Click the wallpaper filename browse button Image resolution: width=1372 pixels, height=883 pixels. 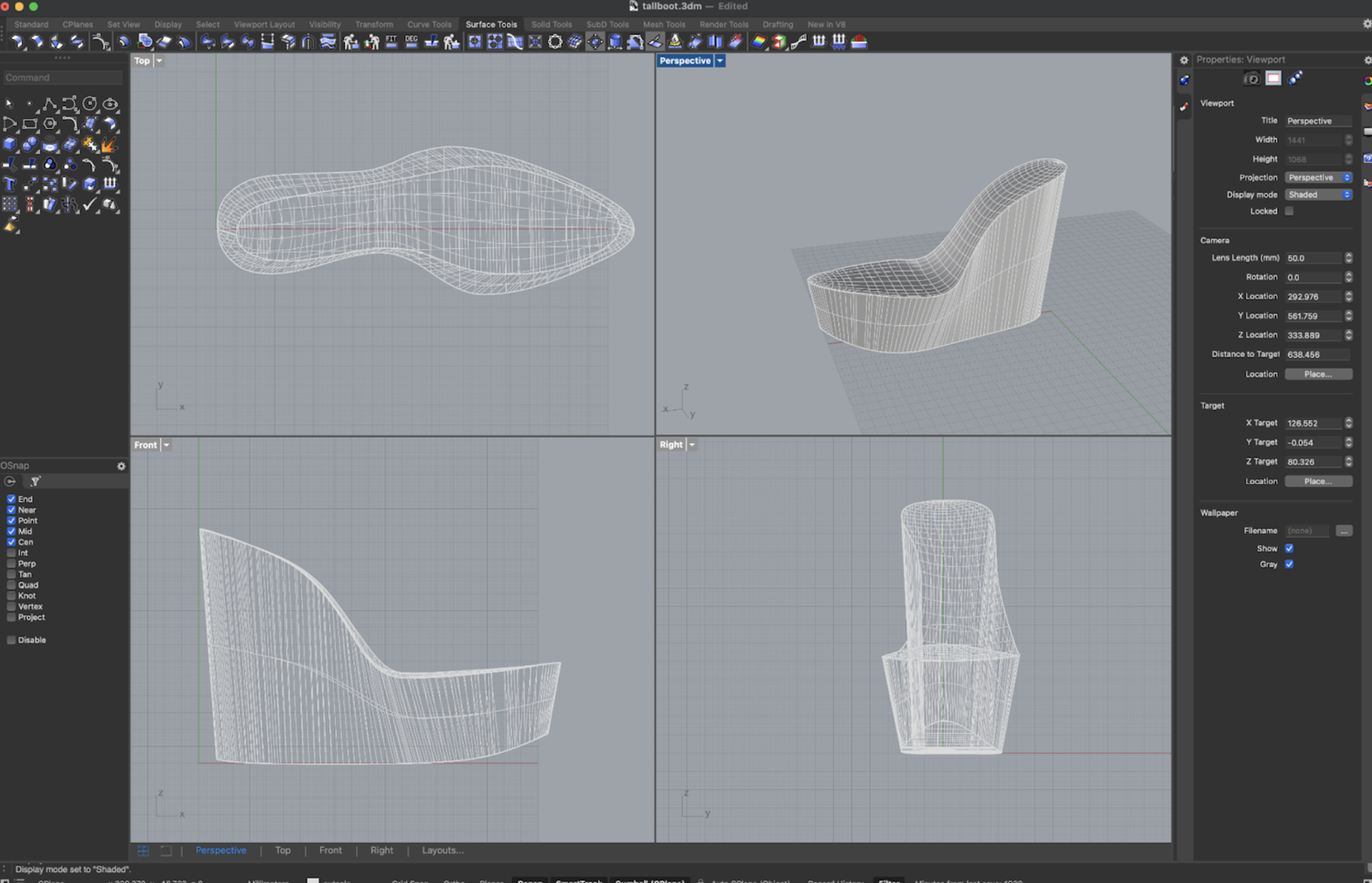[1344, 531]
